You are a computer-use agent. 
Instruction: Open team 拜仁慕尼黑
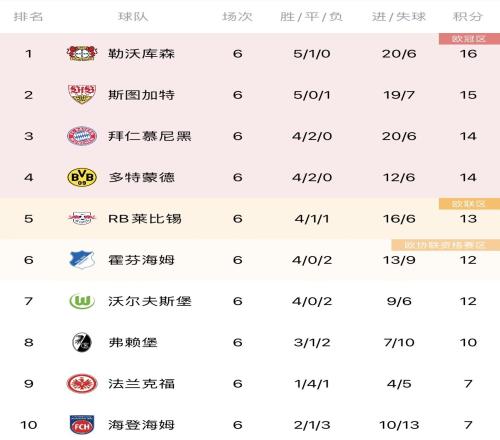[x=150, y=136]
